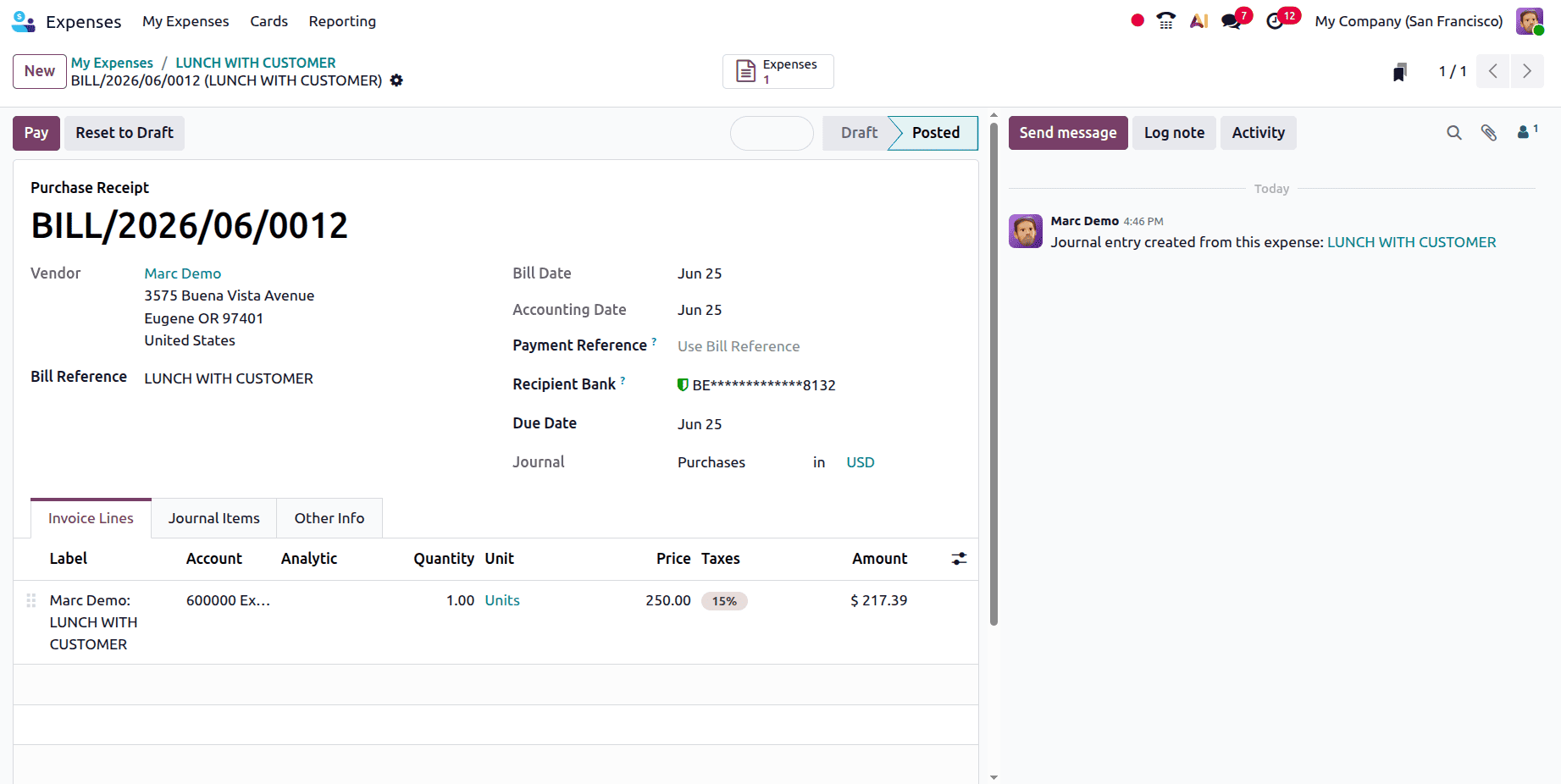This screenshot has height=784, width=1561.
Task: Follow the LUNCH WITH CUSTOMER breadcrumb
Action: tap(256, 63)
